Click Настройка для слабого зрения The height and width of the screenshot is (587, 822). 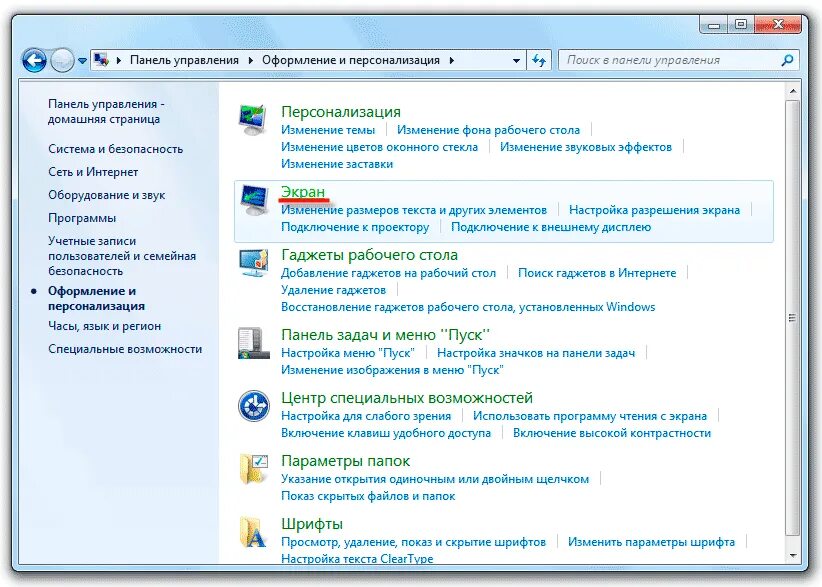(366, 416)
